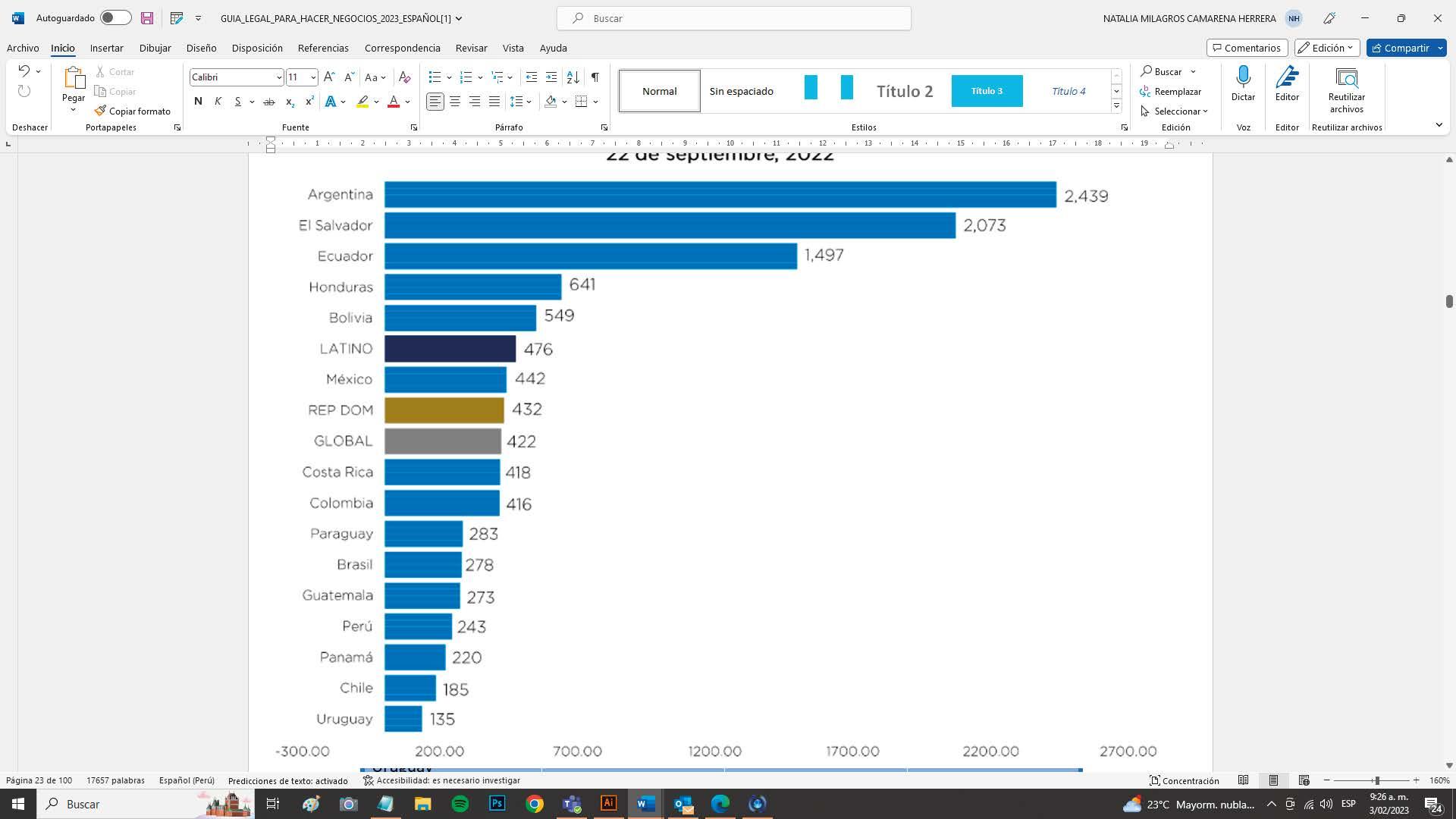1456x819 pixels.
Task: Click the Copiar formato paintbrush icon
Action: (100, 111)
